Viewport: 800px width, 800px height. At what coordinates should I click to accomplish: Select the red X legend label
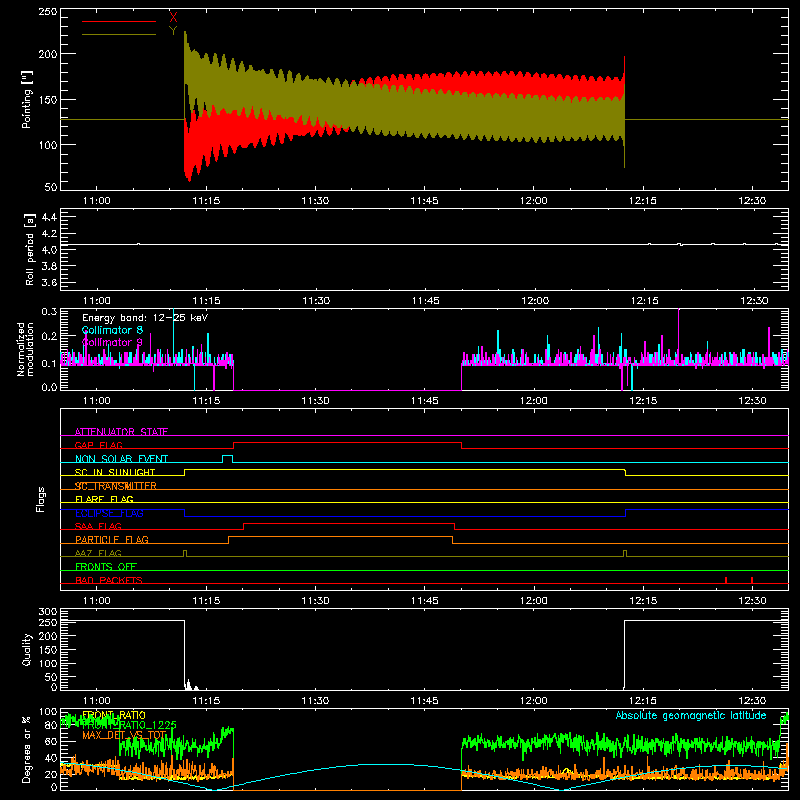click(173, 17)
